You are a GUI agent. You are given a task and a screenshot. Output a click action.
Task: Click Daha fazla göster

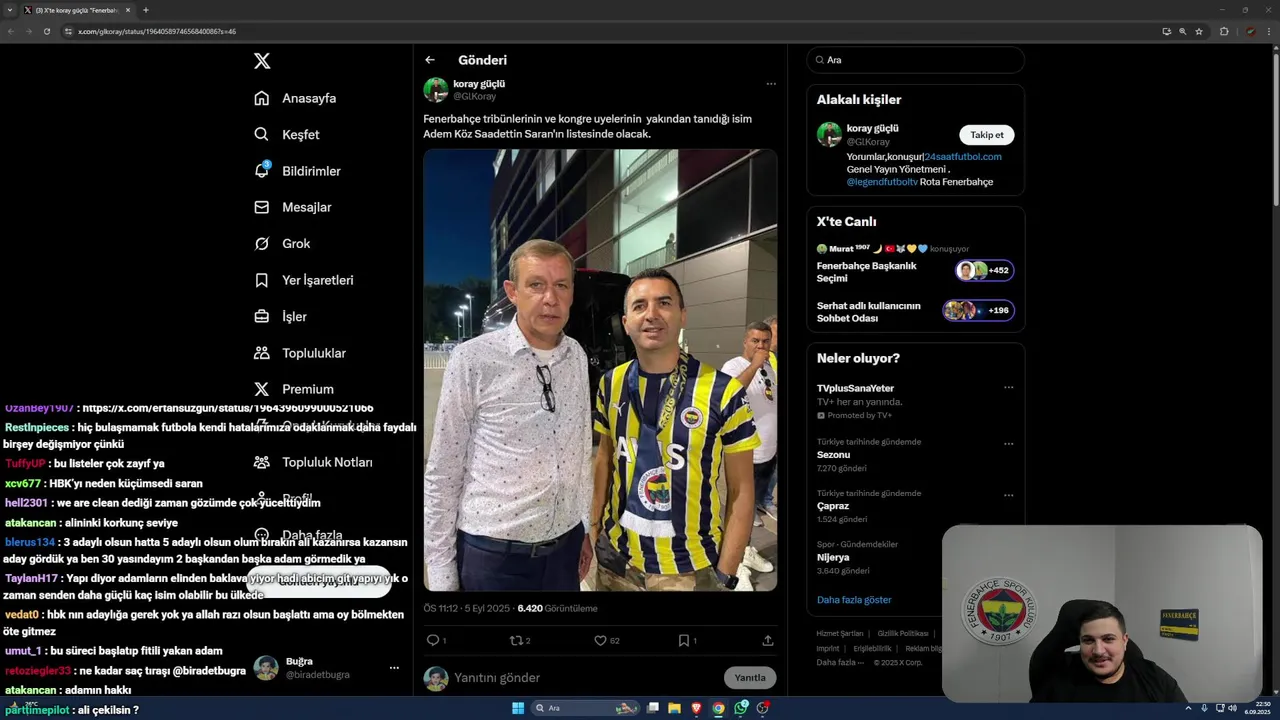(854, 600)
